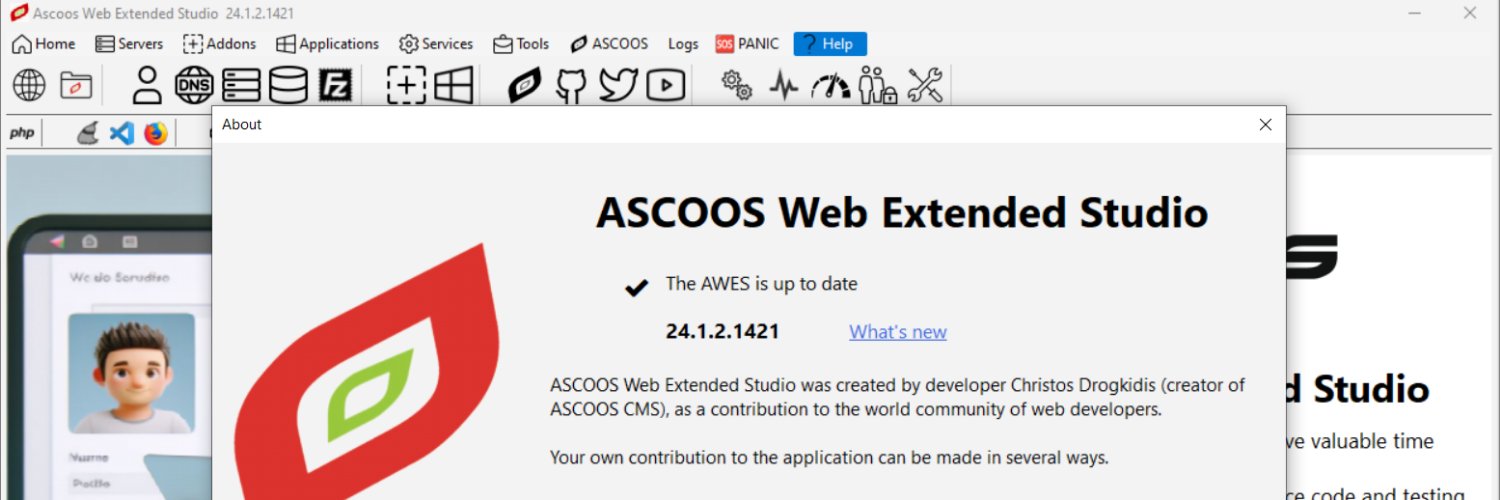1500x500 pixels.
Task: Click the dashed-square plus addons icon
Action: point(406,86)
